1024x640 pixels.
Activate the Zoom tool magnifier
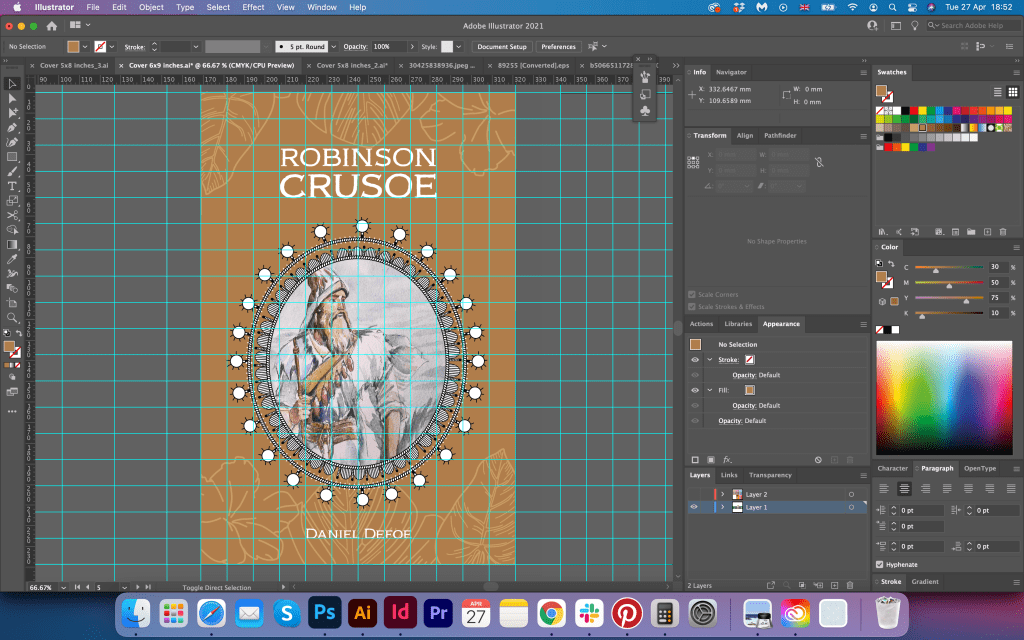point(13,317)
